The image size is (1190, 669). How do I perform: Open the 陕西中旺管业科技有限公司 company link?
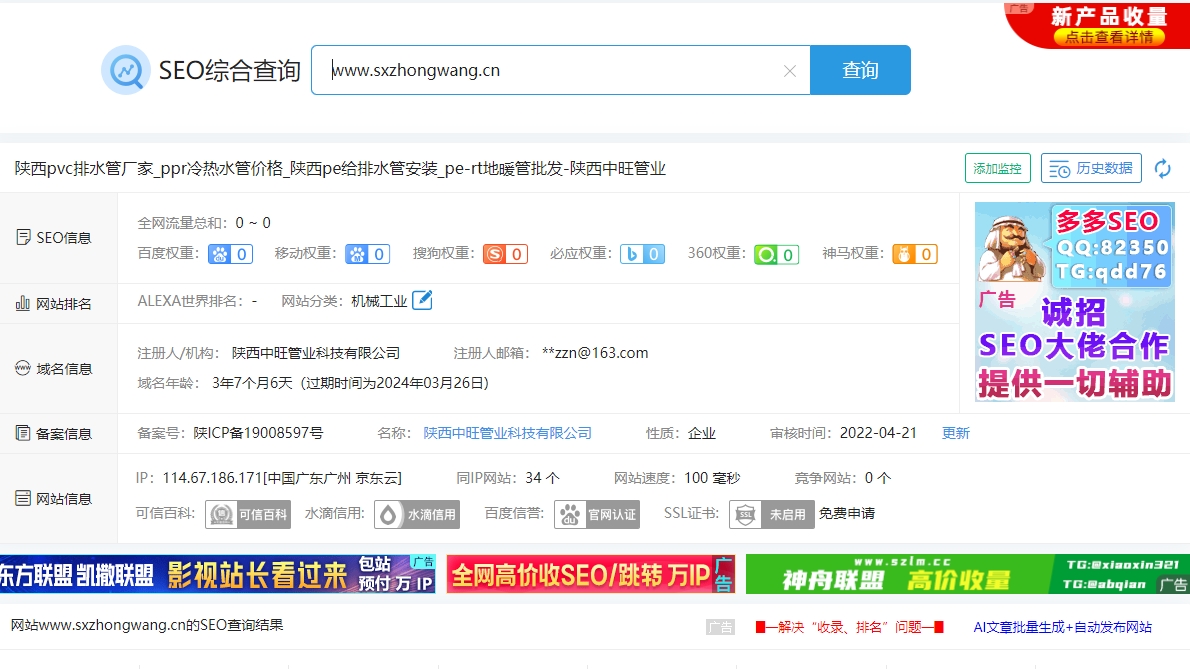(507, 434)
